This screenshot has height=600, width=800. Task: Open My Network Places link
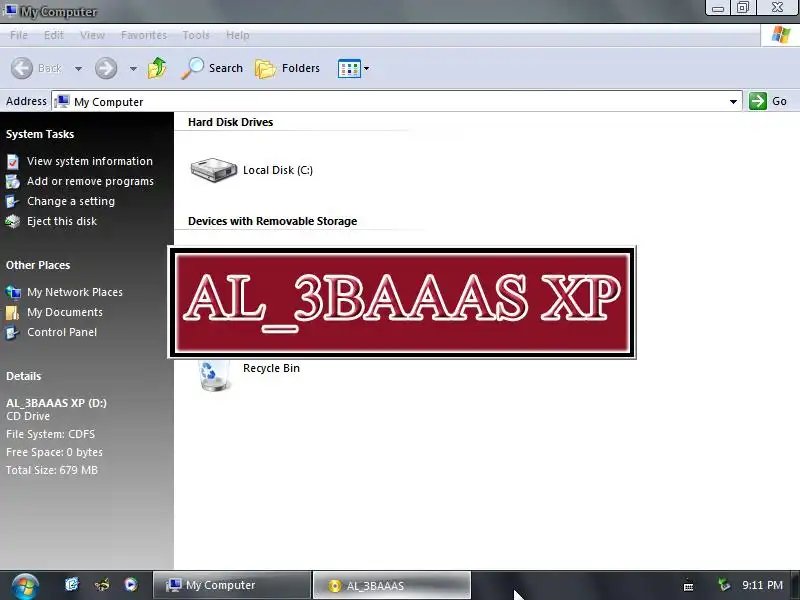click(x=75, y=292)
